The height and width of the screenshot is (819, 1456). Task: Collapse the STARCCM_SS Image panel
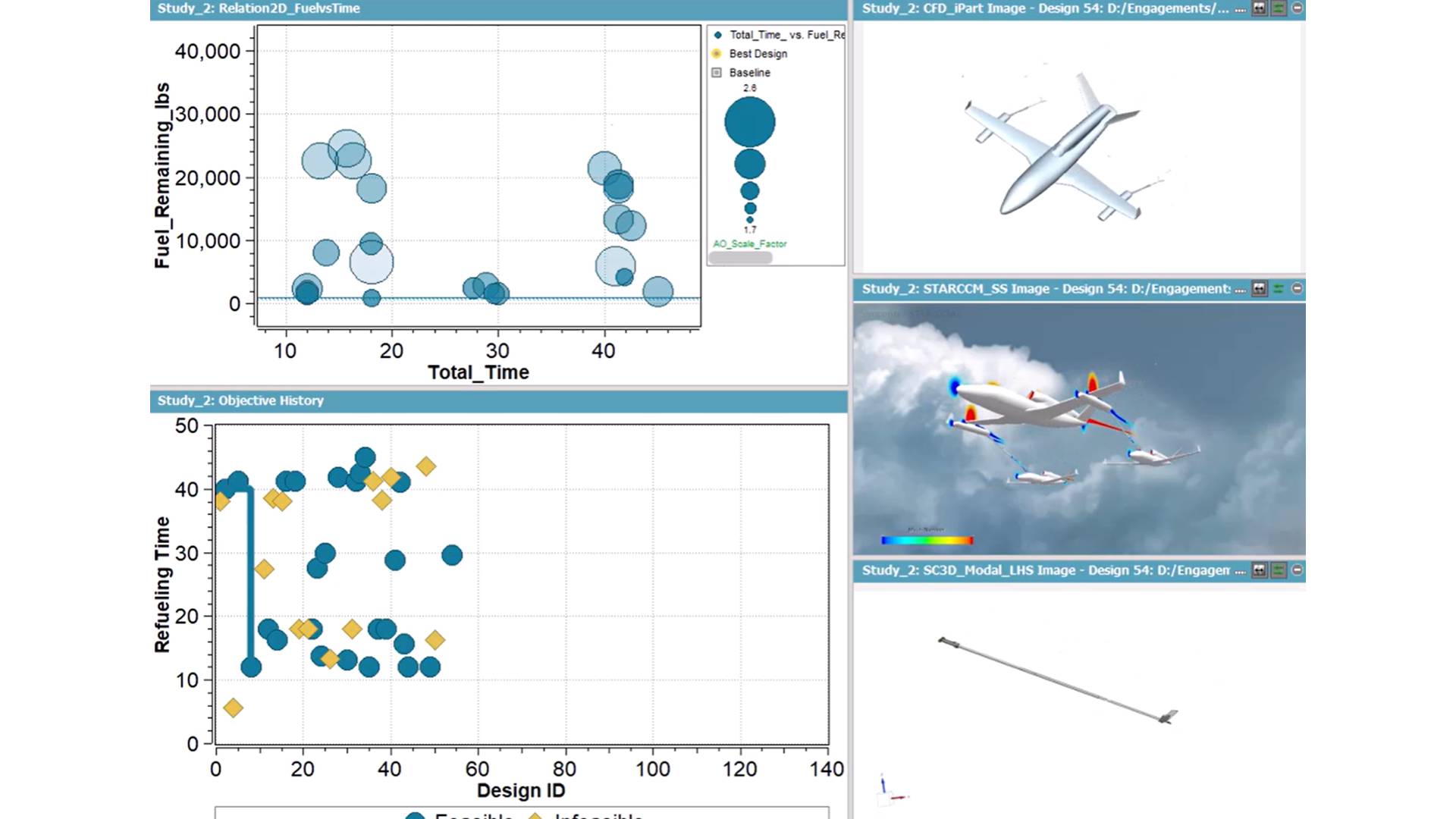click(x=1298, y=289)
